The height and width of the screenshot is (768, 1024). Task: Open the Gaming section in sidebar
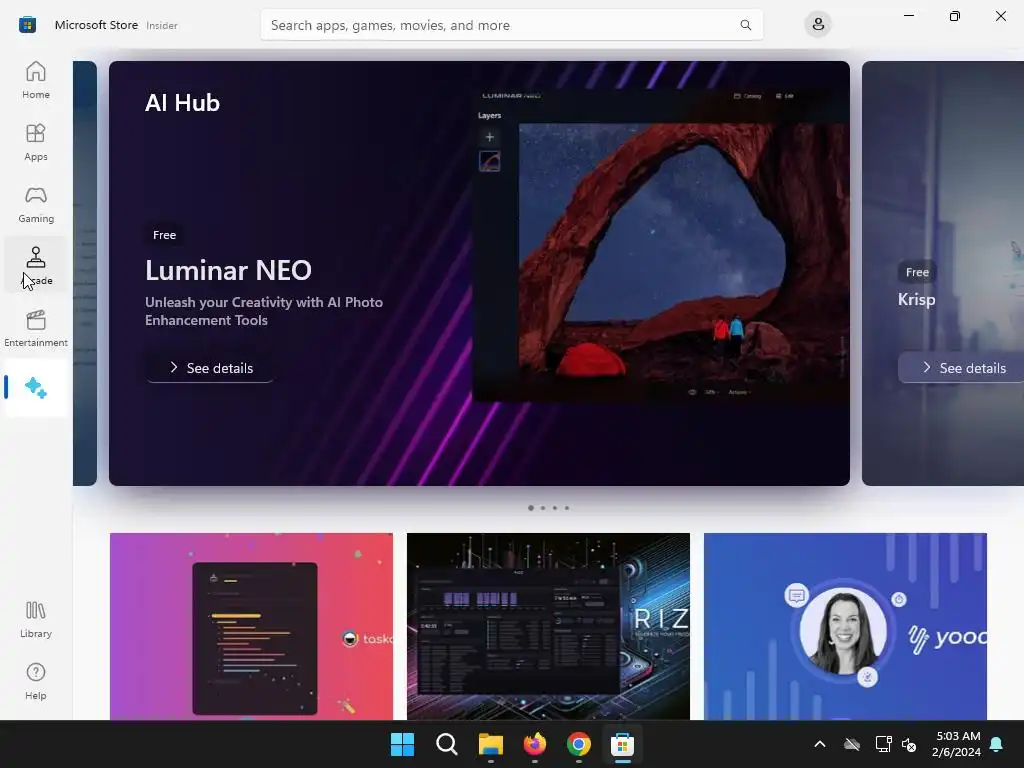[x=36, y=204]
